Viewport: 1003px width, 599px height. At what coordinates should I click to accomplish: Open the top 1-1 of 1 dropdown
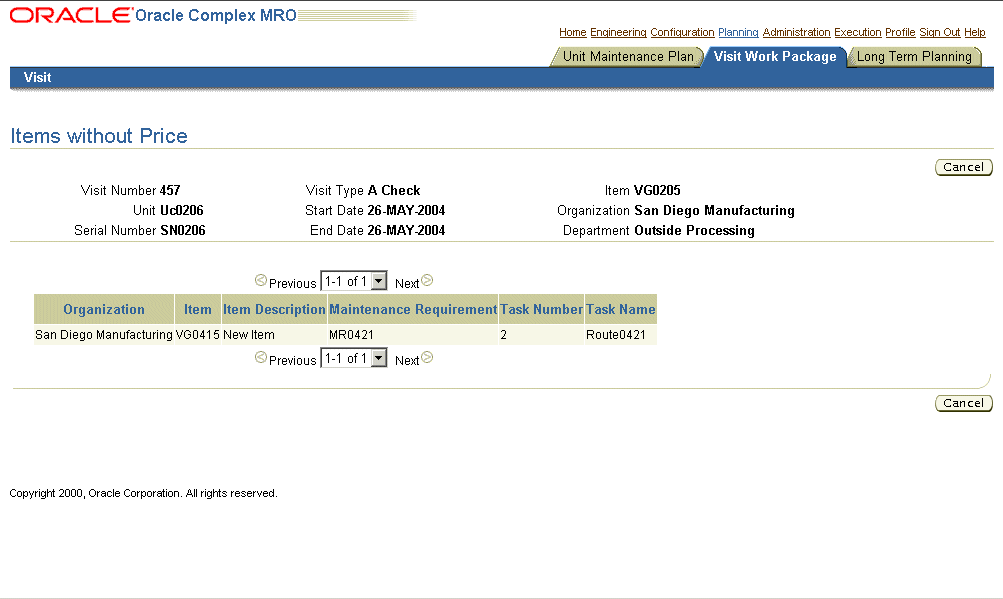pyautogui.click(x=354, y=281)
